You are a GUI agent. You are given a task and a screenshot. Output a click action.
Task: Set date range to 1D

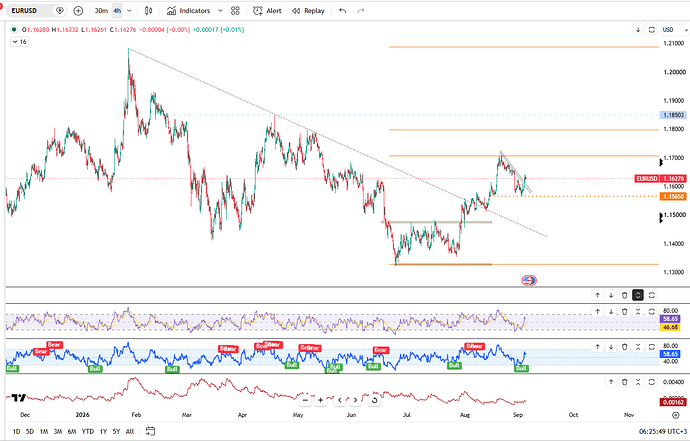coord(16,431)
